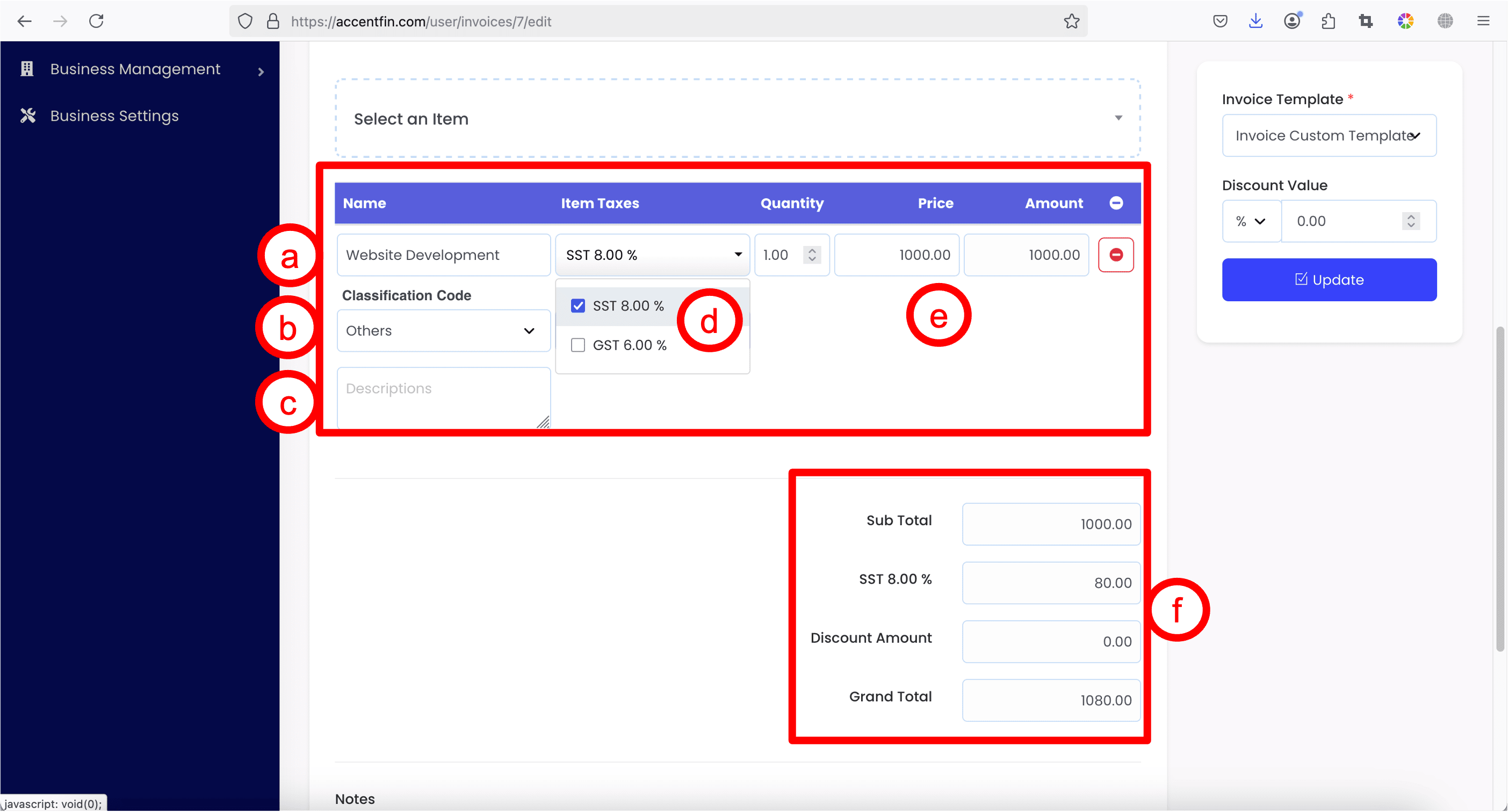Click the Quantity stepper arrows
The height and width of the screenshot is (812, 1509).
coord(812,255)
